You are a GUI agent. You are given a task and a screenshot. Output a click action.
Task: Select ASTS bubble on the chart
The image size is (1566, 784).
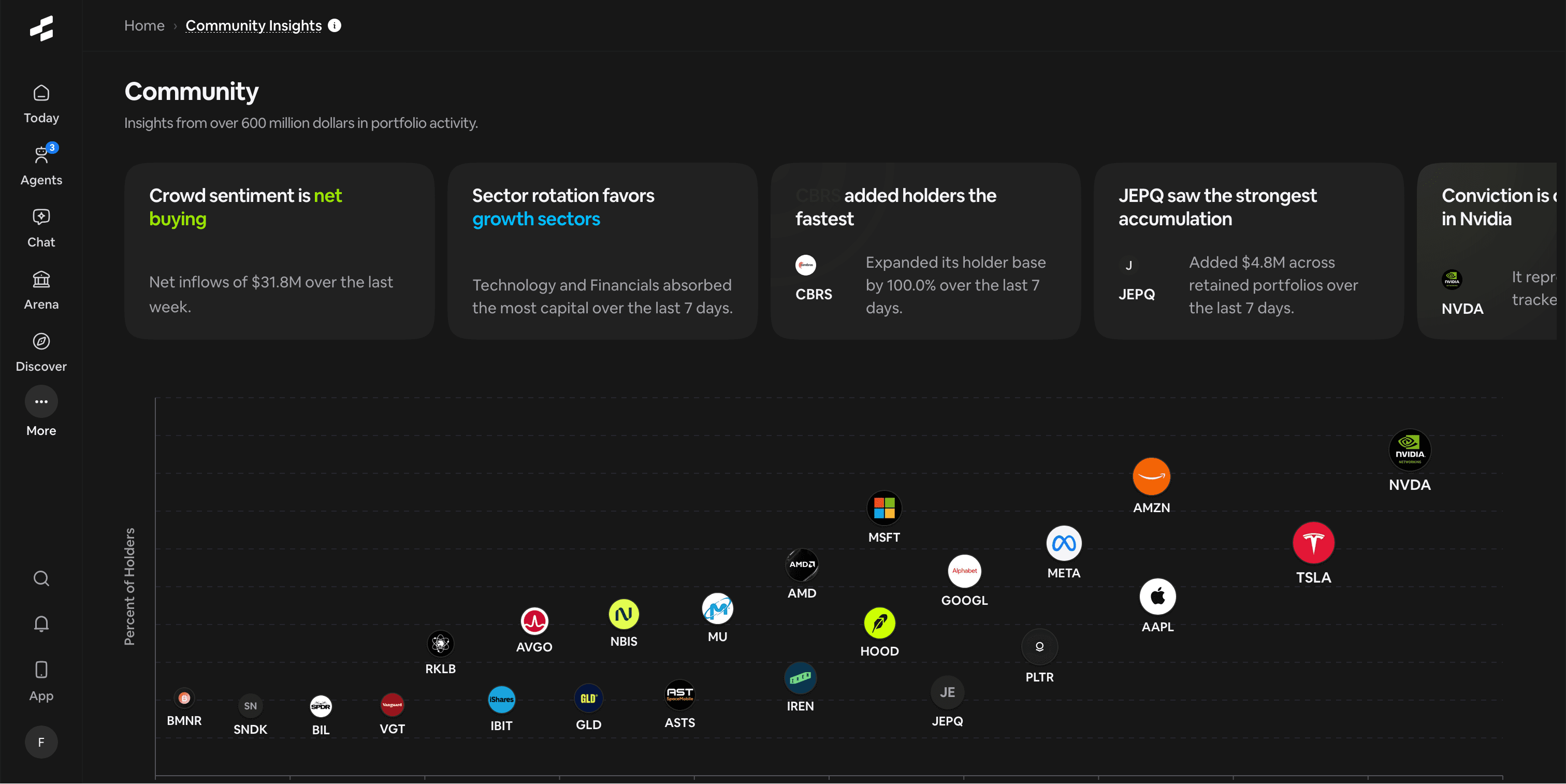[679, 694]
